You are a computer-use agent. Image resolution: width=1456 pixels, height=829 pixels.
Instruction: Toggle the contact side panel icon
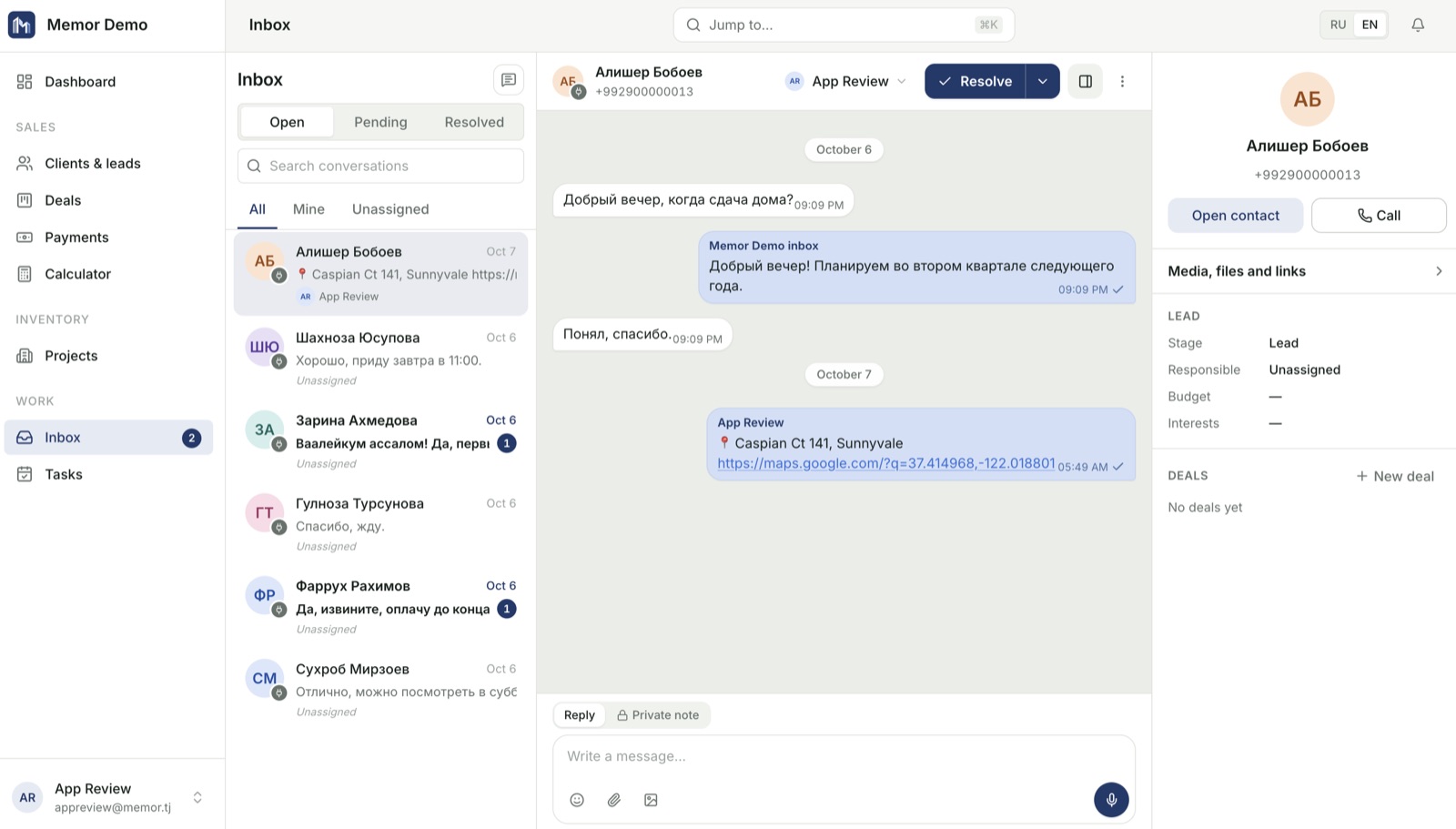1086,81
